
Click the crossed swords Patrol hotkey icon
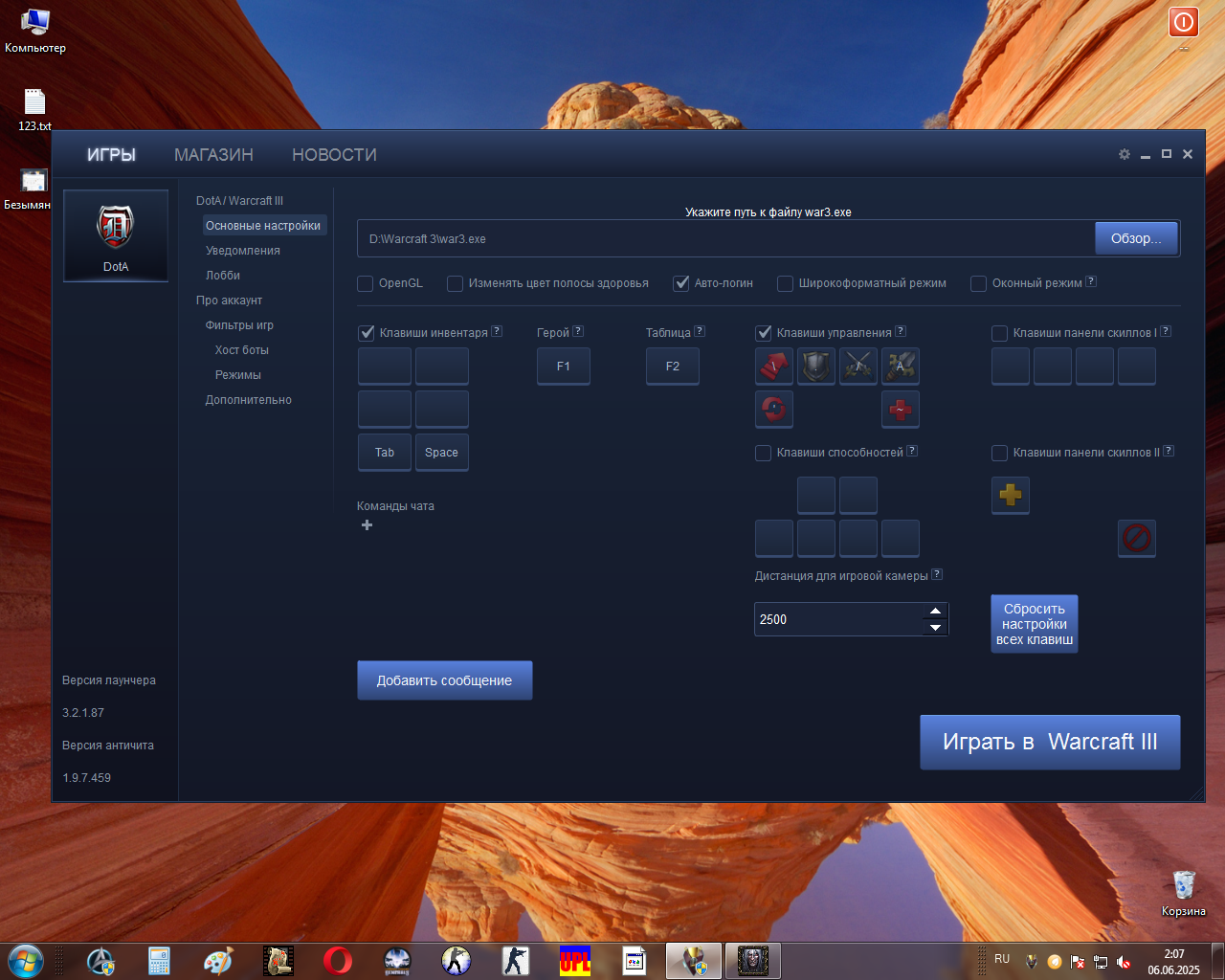[x=858, y=366]
